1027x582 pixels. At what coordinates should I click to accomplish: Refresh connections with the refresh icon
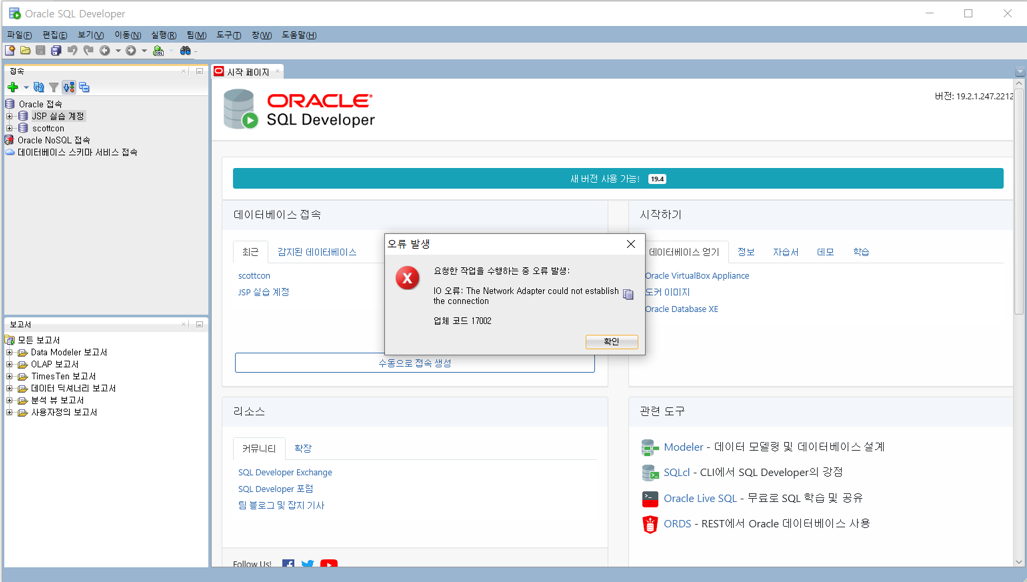39,87
